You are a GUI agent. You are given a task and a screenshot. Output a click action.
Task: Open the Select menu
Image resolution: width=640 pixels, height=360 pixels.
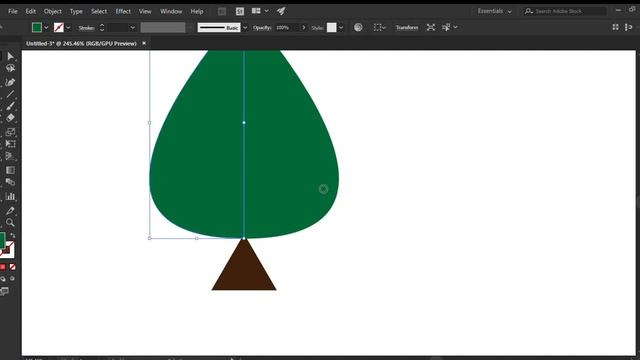click(x=99, y=11)
